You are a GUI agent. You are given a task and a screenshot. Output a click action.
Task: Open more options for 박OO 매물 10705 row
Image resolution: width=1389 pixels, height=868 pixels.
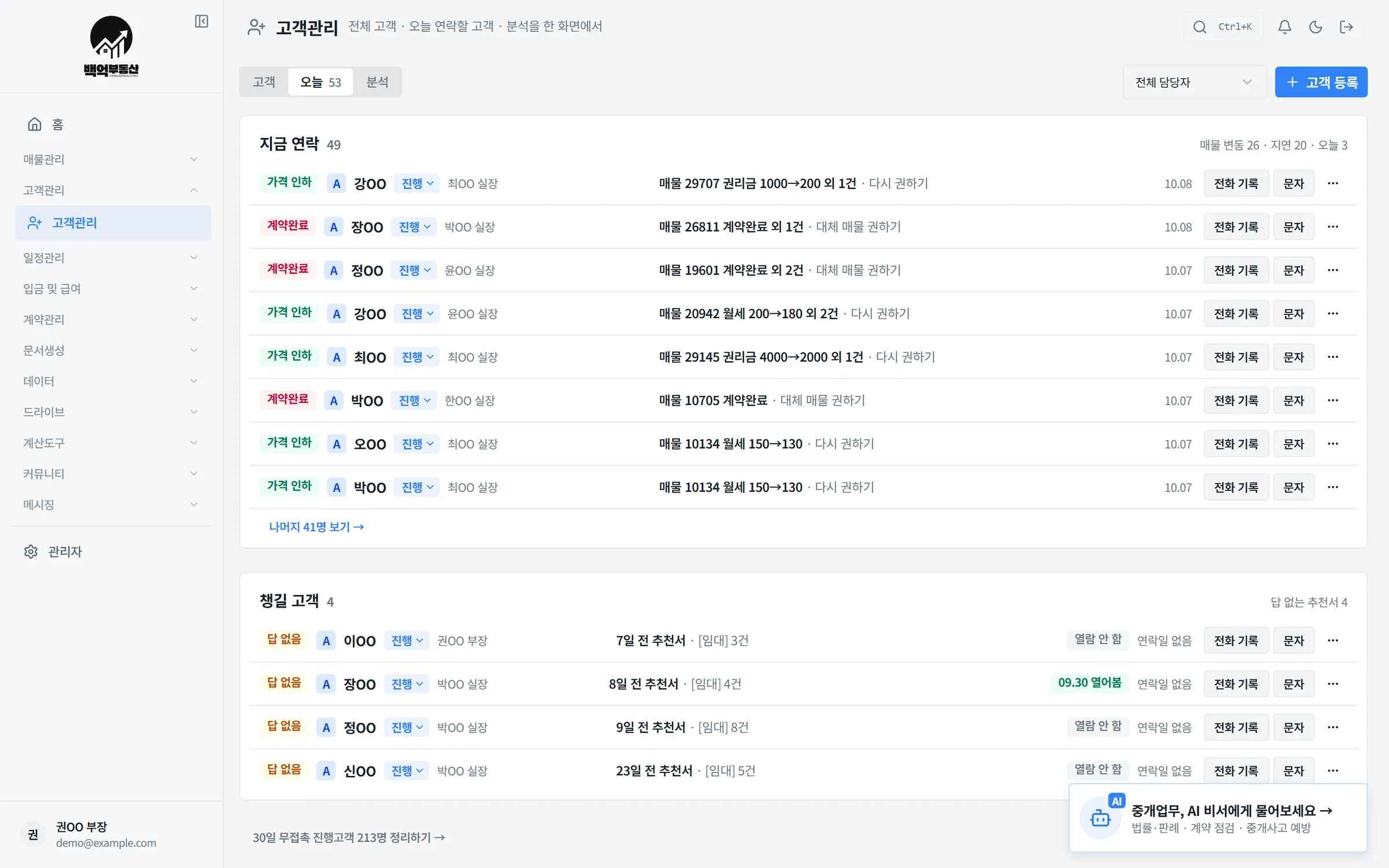coord(1333,400)
